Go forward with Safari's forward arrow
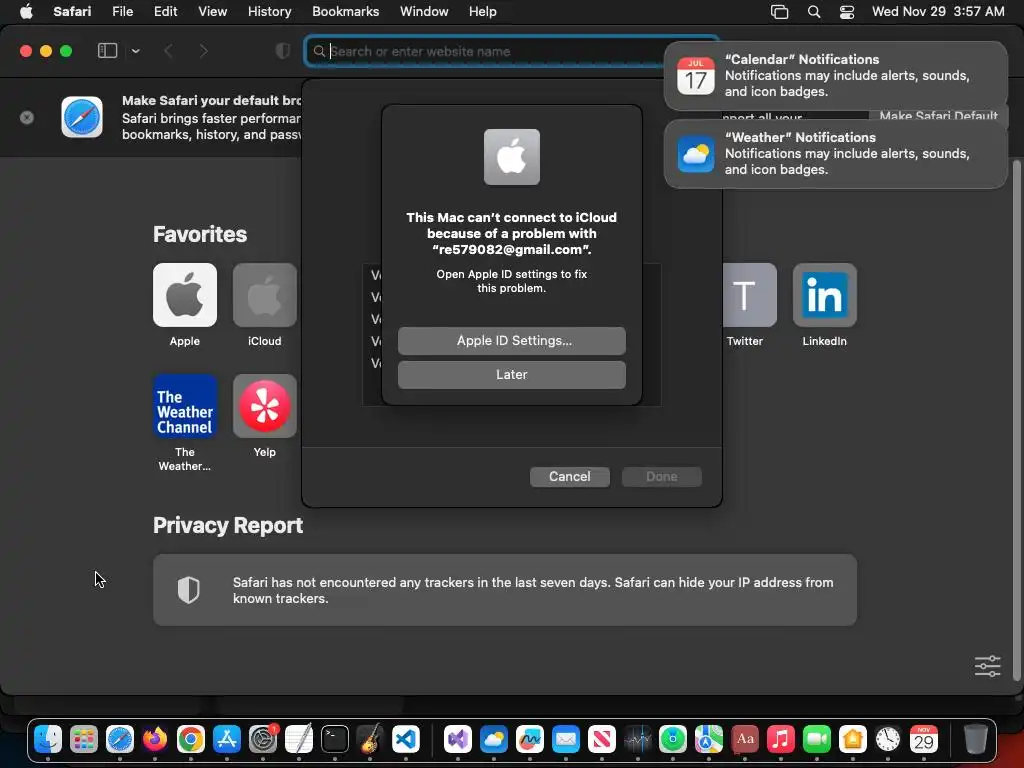The height and width of the screenshot is (768, 1024). (204, 51)
